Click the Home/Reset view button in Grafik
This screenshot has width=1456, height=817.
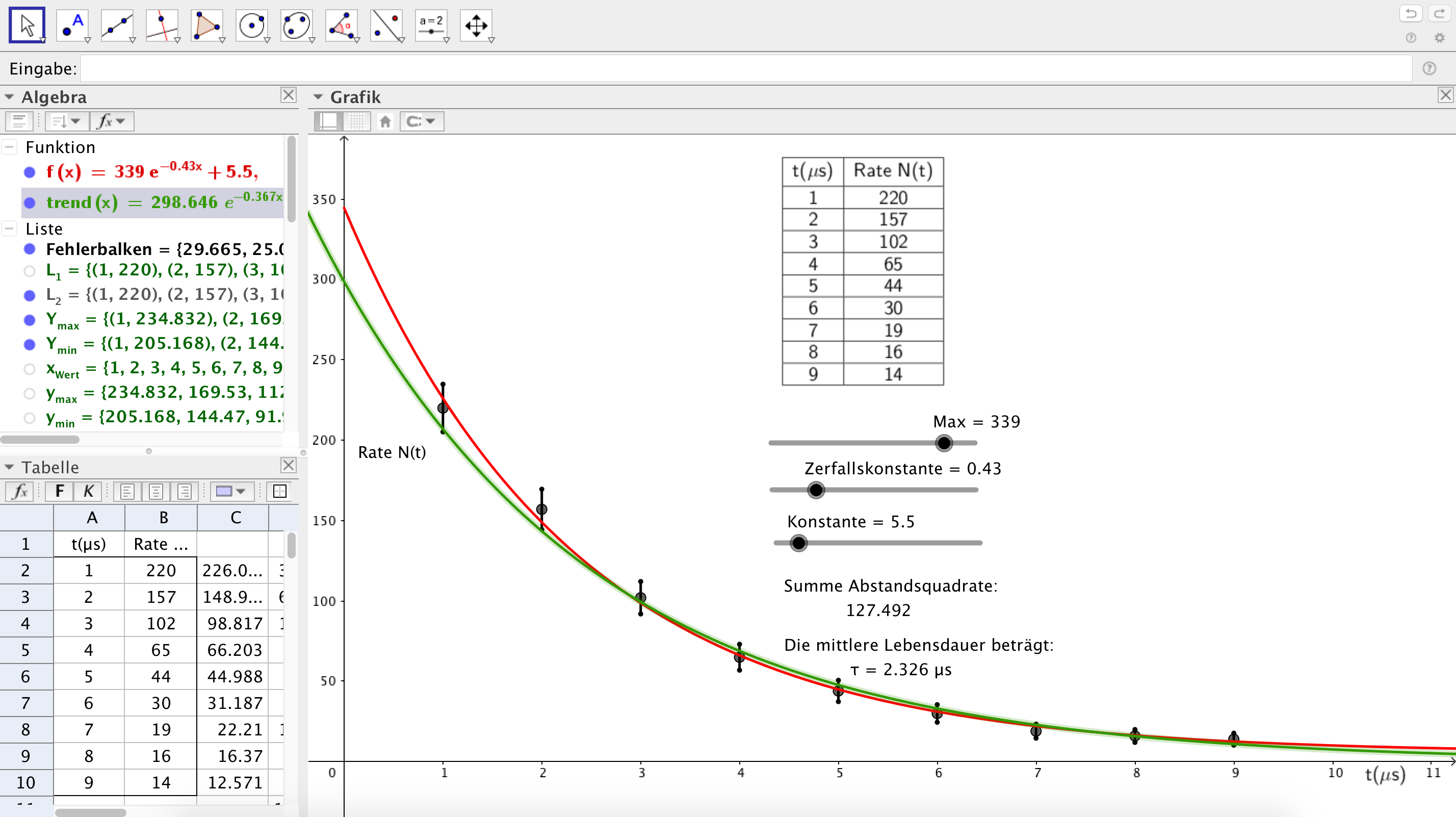tap(386, 121)
